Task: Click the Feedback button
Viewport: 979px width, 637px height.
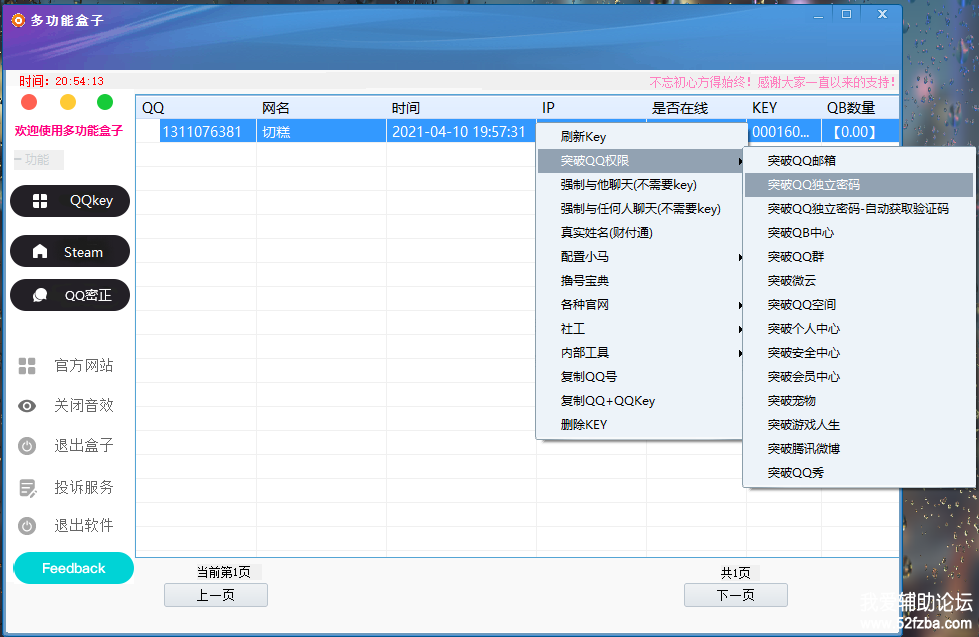Action: (x=74, y=568)
